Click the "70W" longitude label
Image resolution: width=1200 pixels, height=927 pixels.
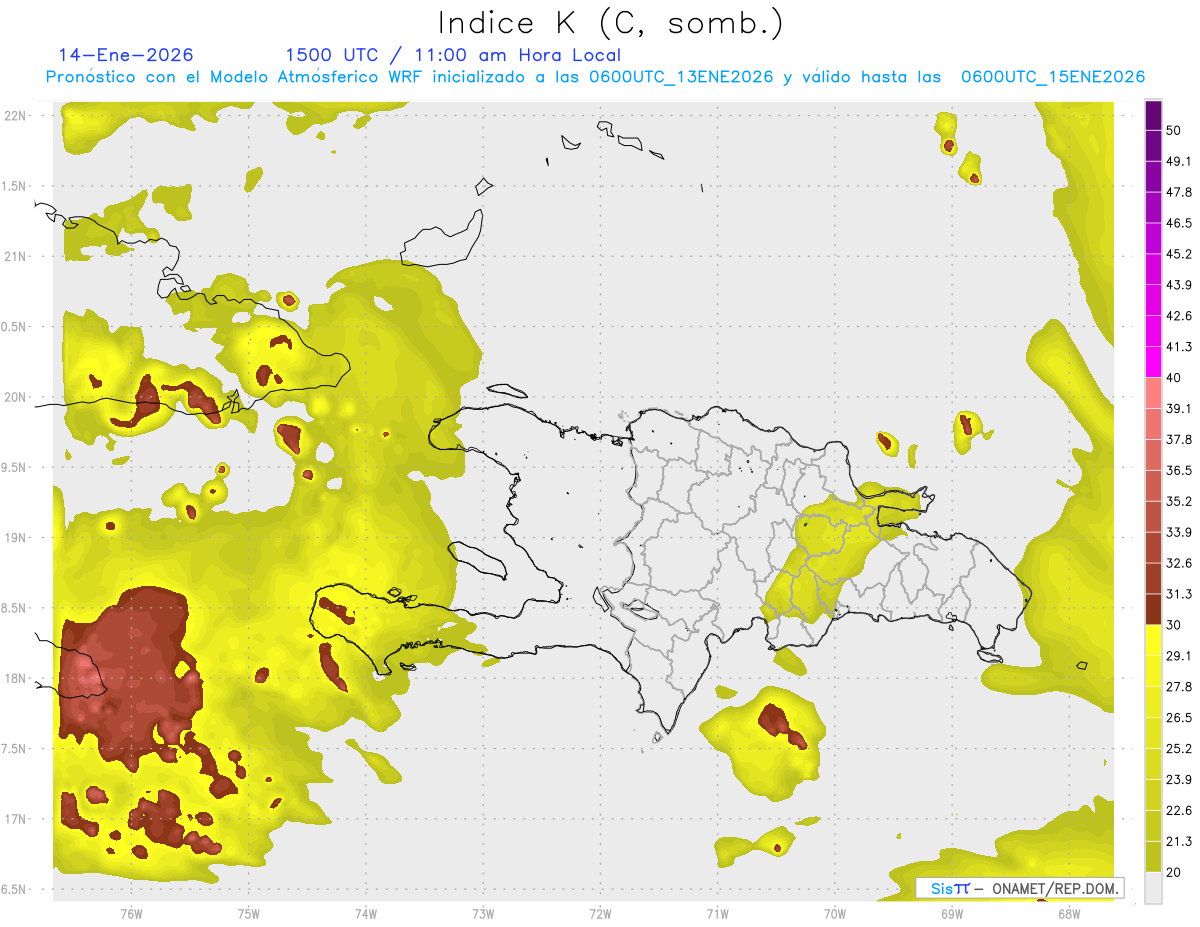pos(835,913)
